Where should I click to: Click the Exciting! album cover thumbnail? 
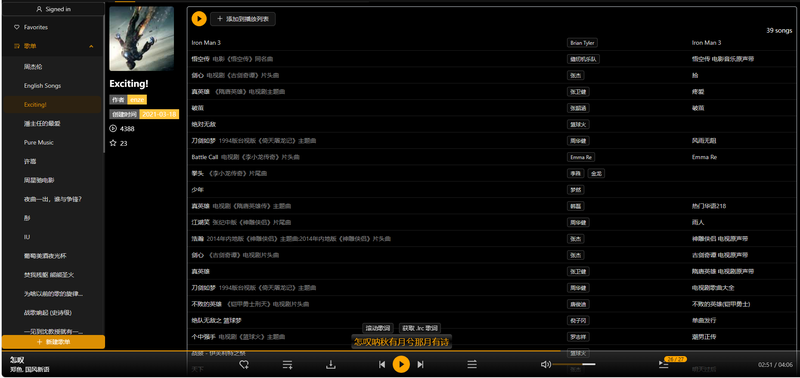[x=141, y=38]
